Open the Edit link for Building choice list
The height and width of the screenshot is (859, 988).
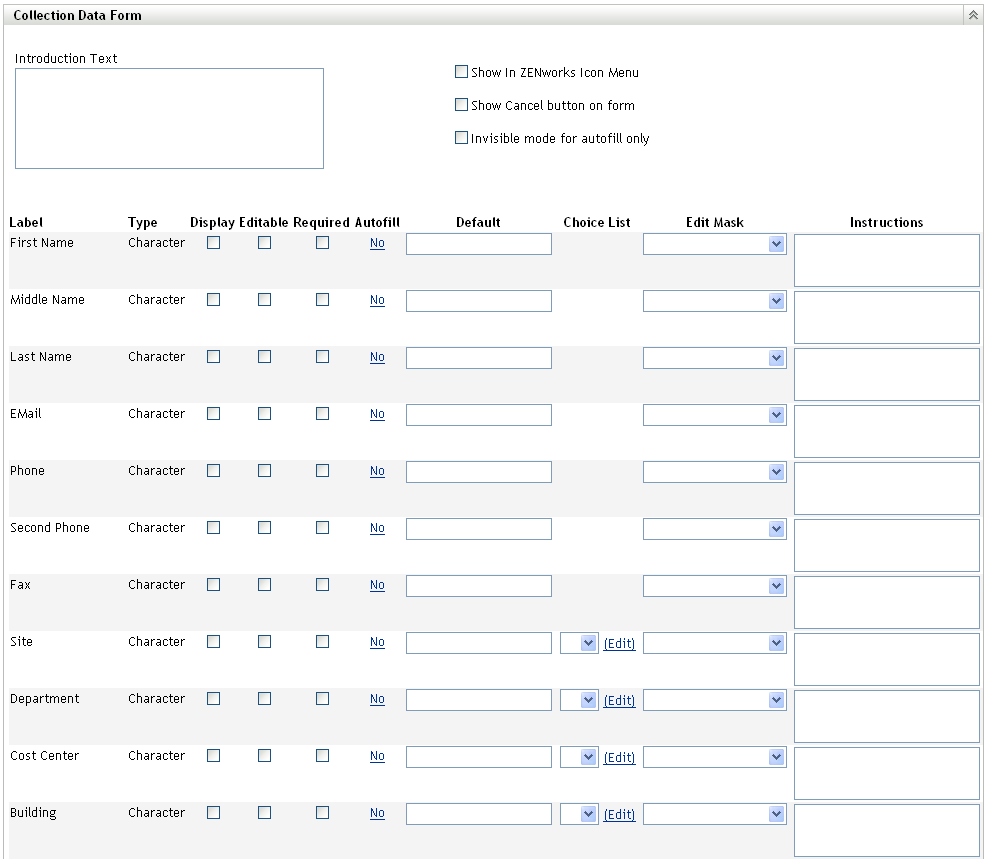pyautogui.click(x=619, y=814)
